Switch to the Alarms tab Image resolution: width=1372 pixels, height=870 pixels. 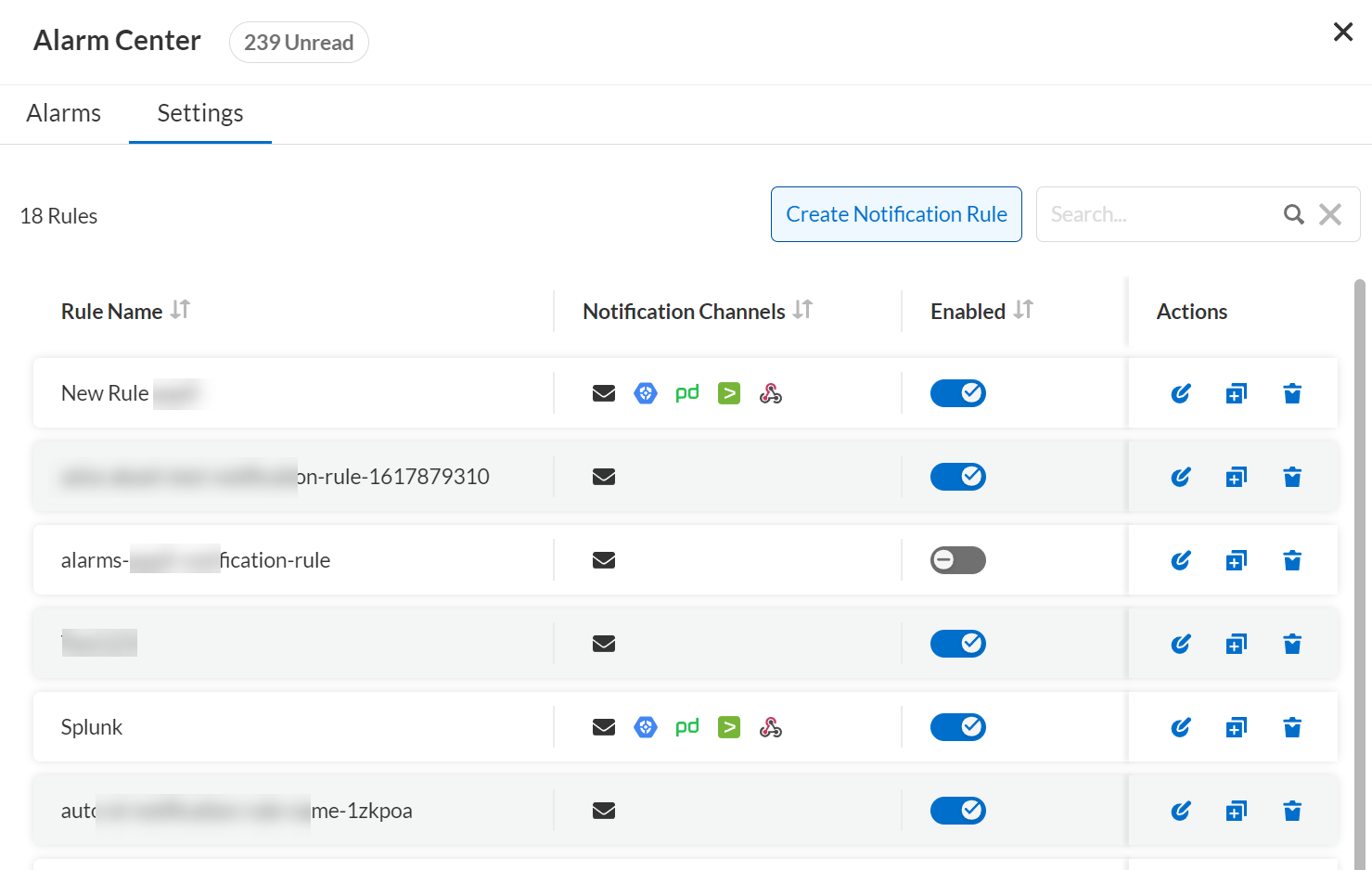pyautogui.click(x=64, y=113)
